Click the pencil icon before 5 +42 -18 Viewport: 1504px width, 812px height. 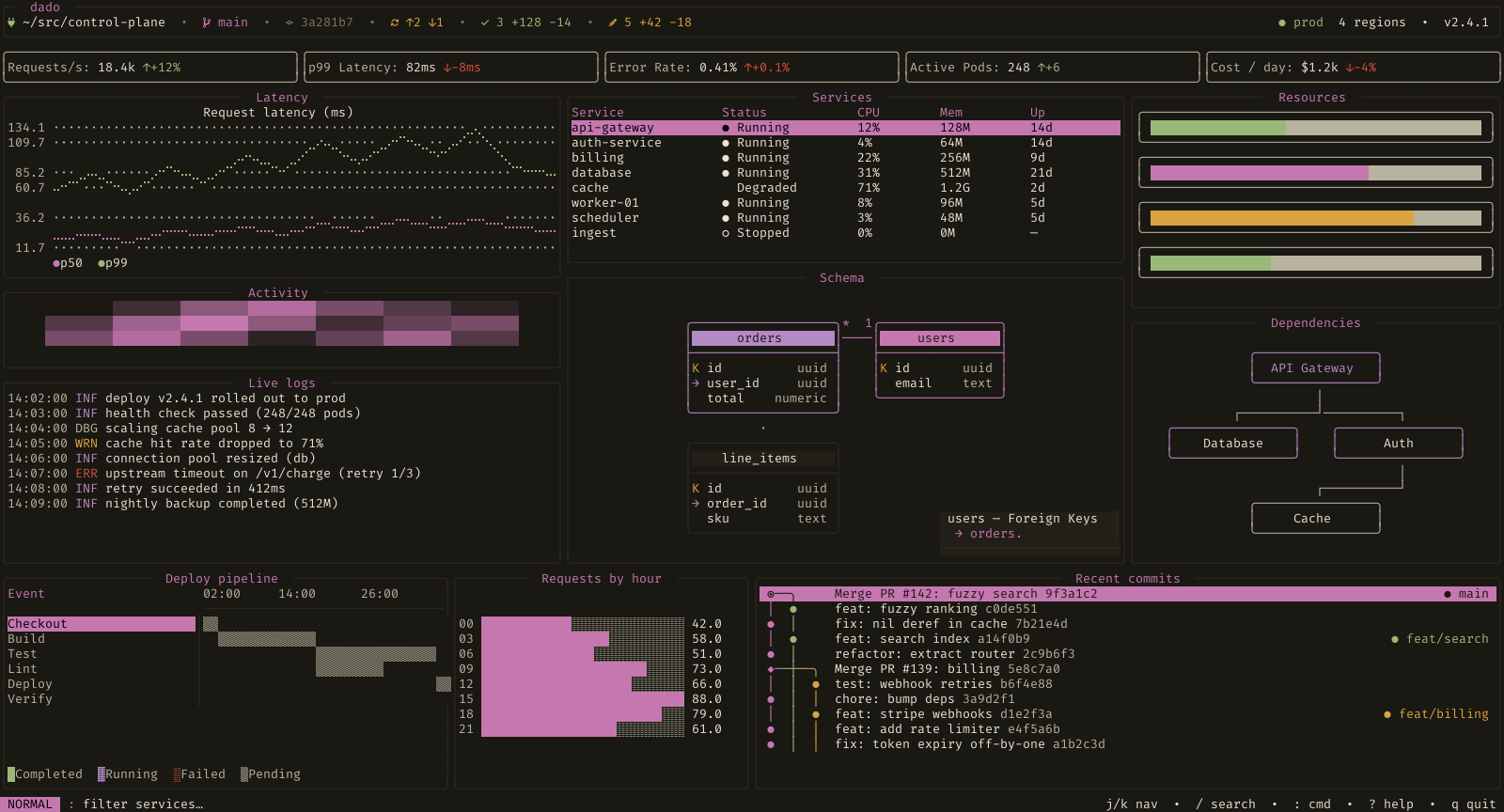[x=613, y=23]
